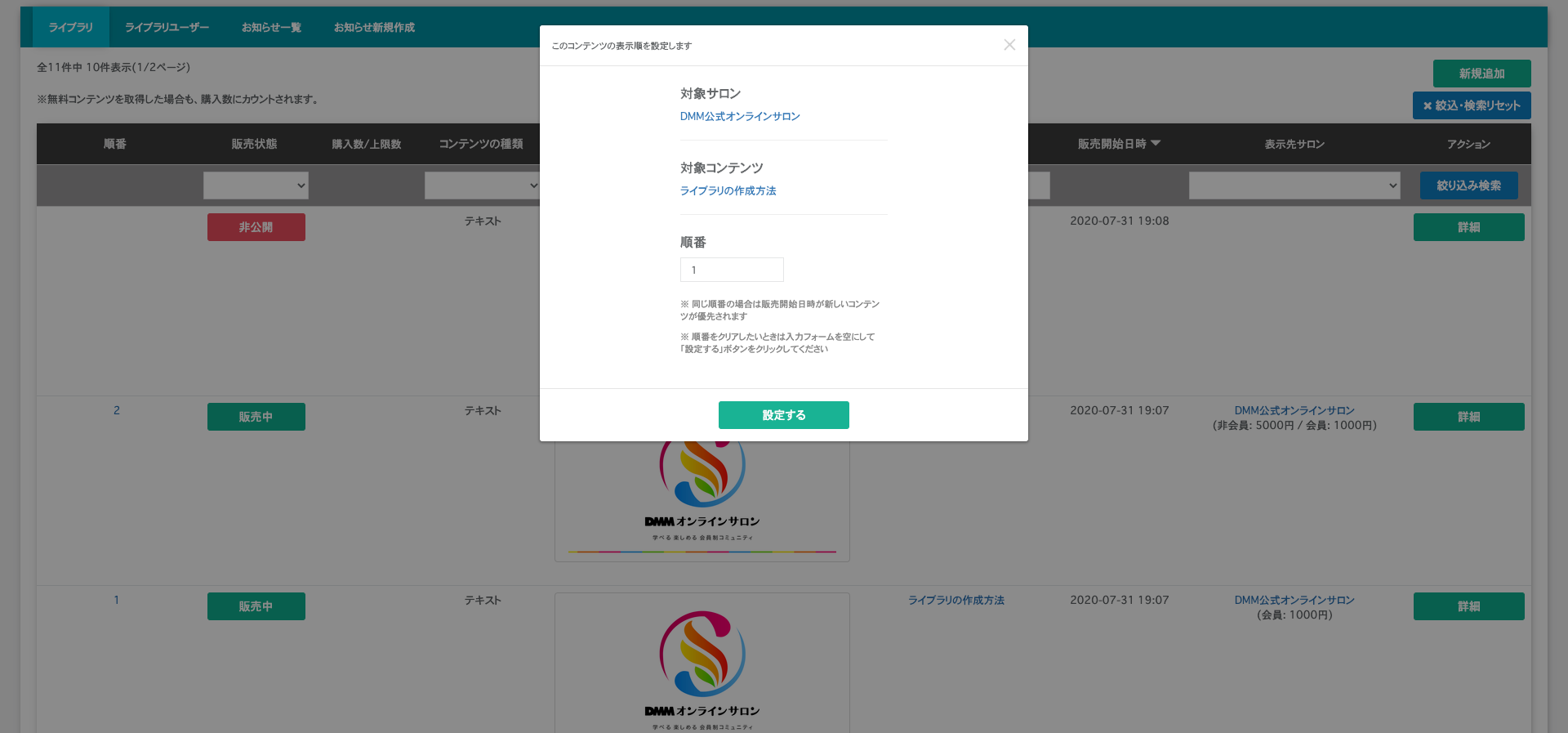Click the アクション column header
This screenshot has width=1568, height=733.
tap(1468, 145)
